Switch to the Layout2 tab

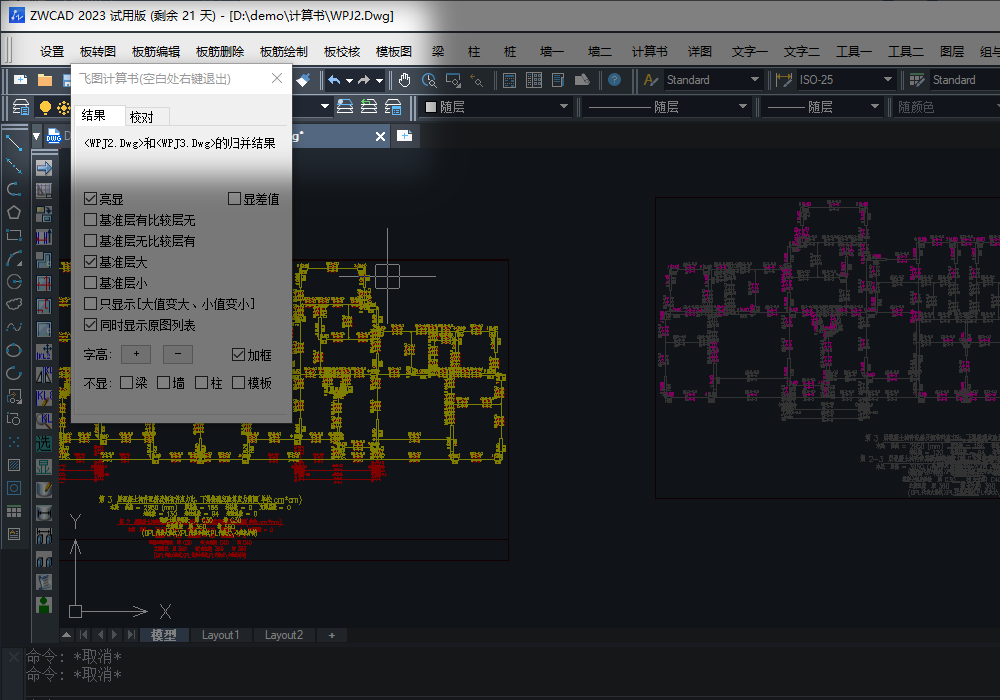coord(284,635)
